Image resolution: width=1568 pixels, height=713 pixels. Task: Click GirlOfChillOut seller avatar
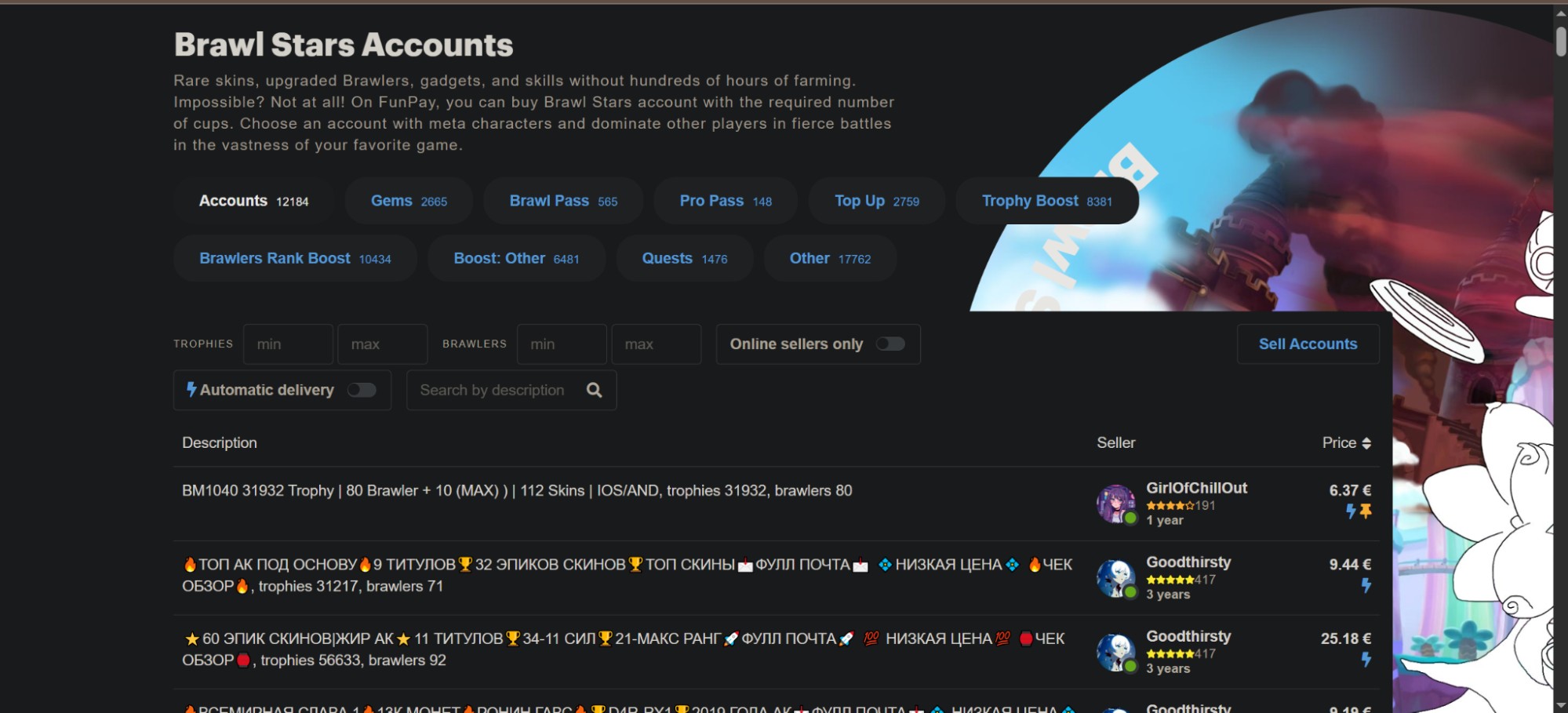coord(1115,504)
